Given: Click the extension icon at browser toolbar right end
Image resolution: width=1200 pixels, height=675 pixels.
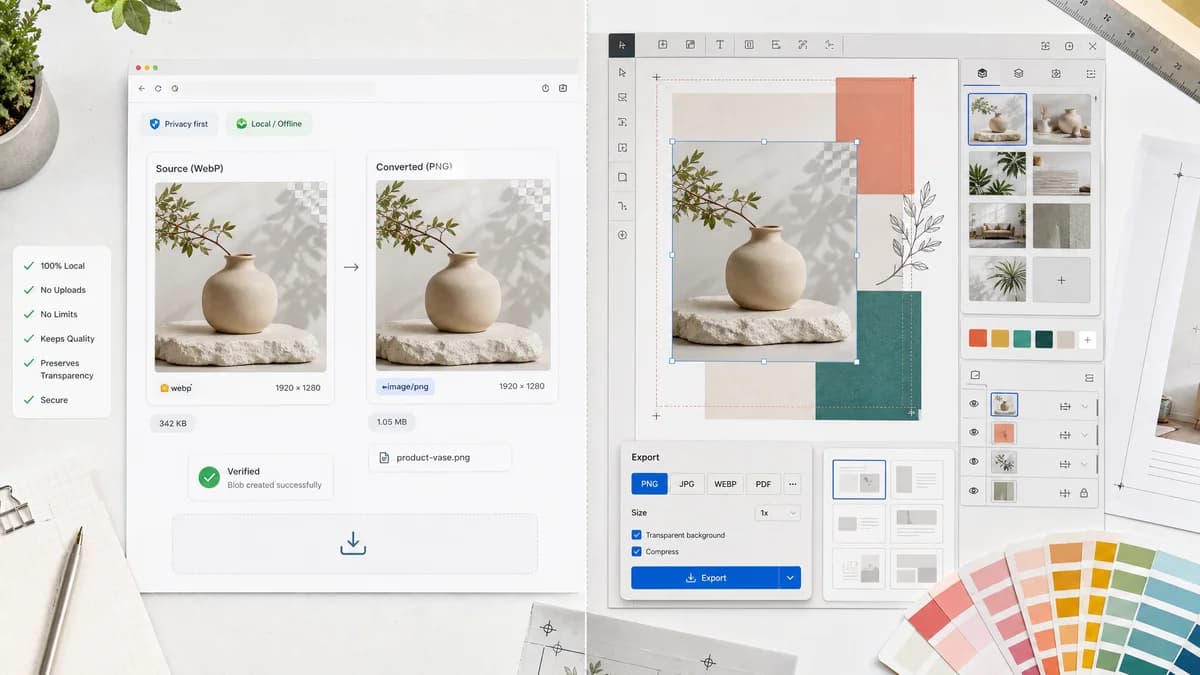Looking at the screenshot, I should [x=563, y=88].
